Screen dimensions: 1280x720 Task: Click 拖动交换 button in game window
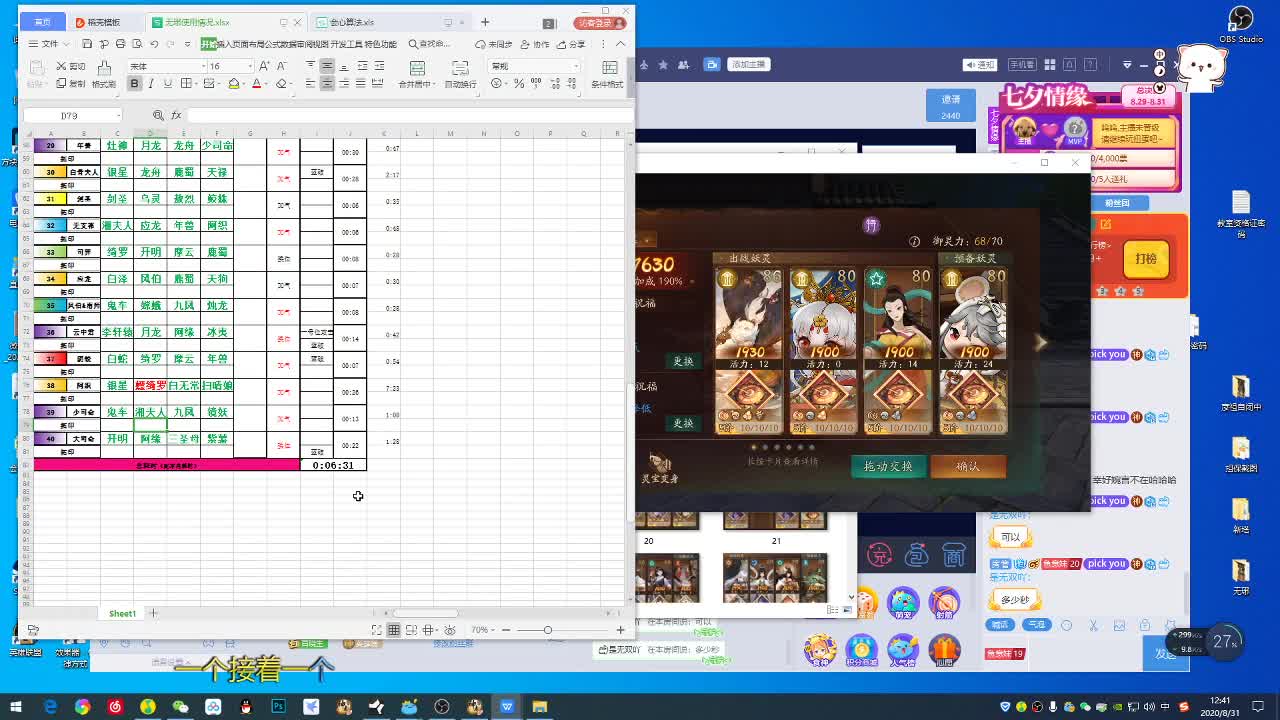click(x=888, y=466)
